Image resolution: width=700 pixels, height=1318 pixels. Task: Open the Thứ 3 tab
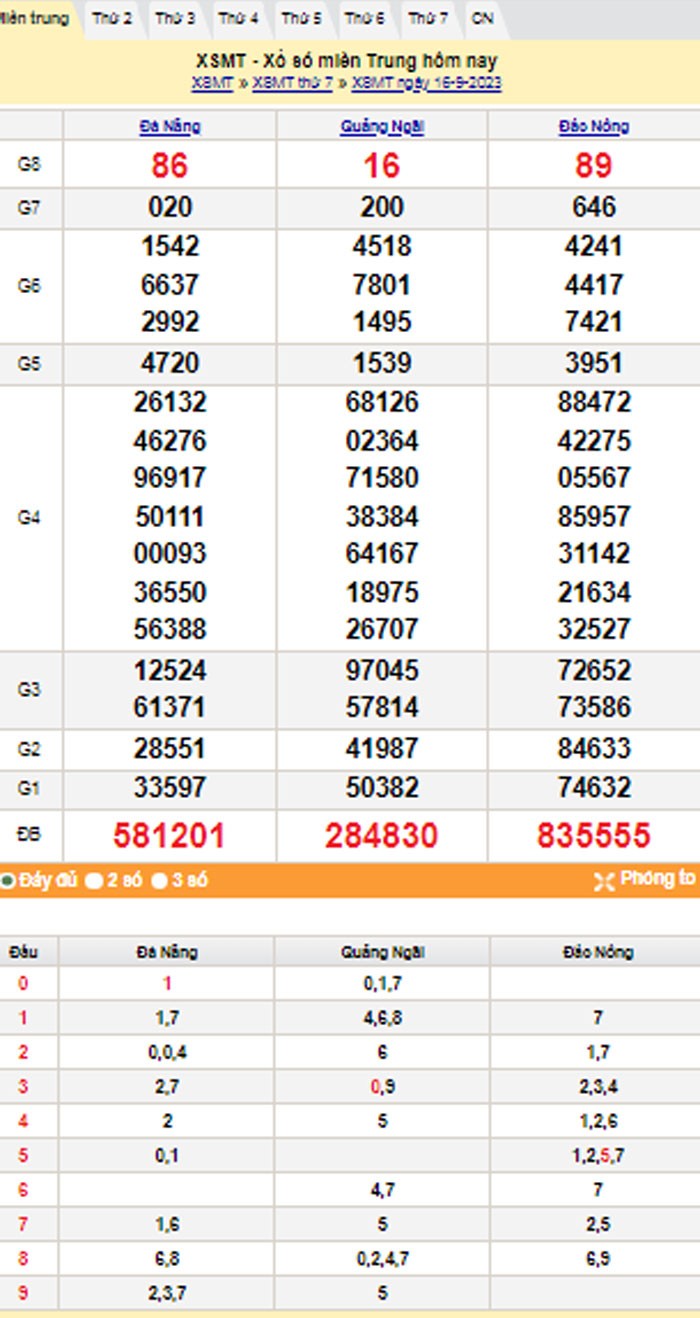(x=176, y=18)
